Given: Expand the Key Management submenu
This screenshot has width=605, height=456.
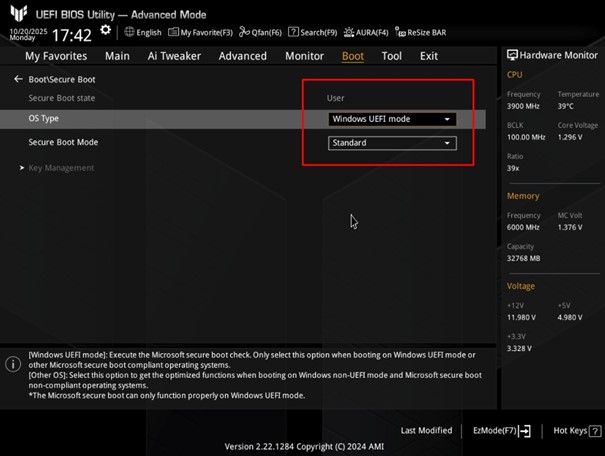Looking at the screenshot, I should coord(61,168).
